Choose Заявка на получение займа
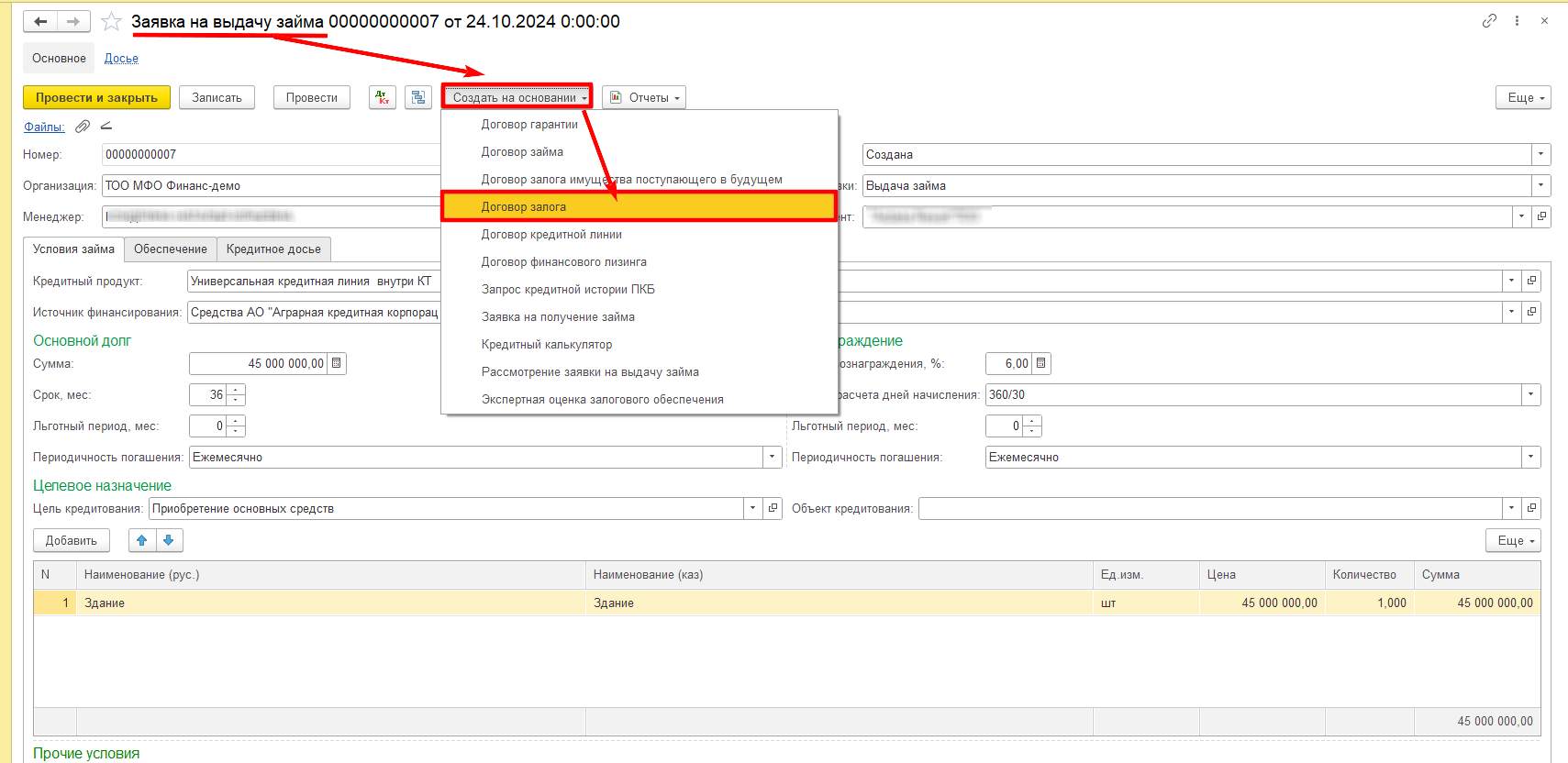 (639, 317)
